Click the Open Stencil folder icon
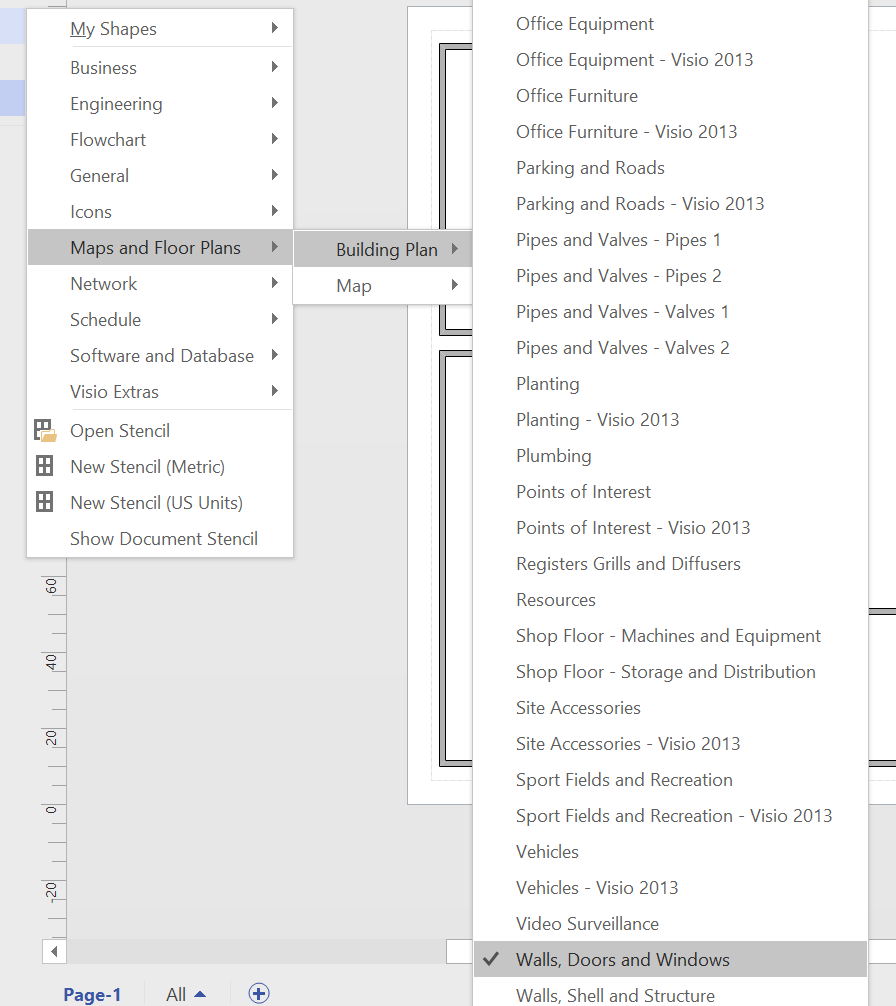896x1006 pixels. [45, 430]
